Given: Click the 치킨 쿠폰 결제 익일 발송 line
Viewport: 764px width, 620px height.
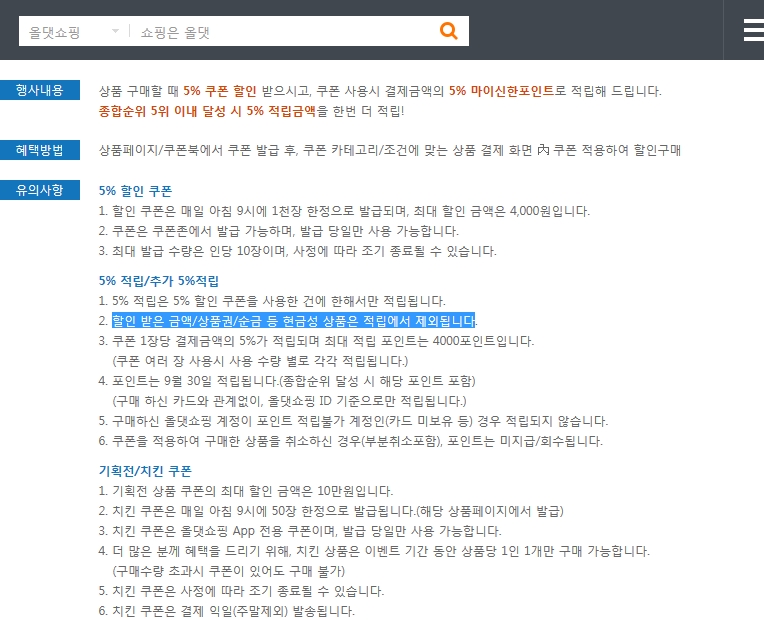Looking at the screenshot, I should [226, 610].
